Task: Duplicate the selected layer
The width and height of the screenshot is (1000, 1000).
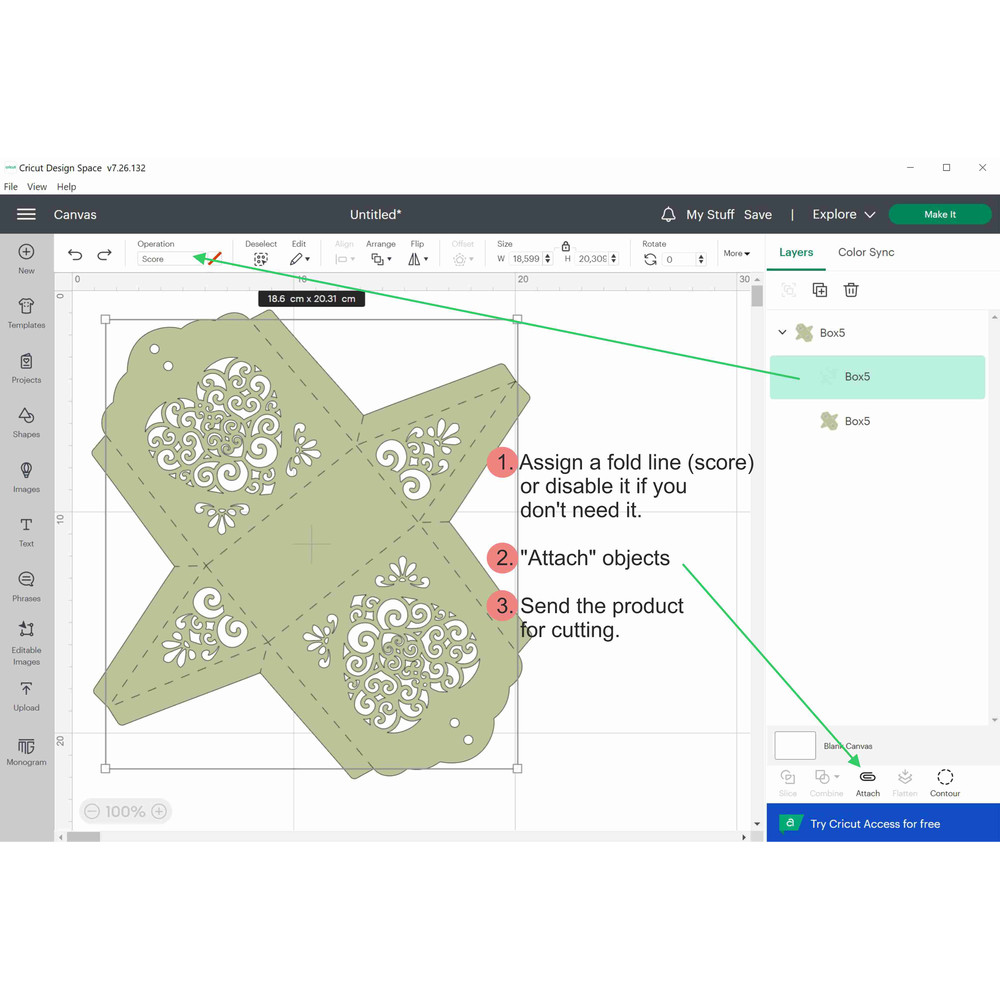Action: (x=820, y=290)
